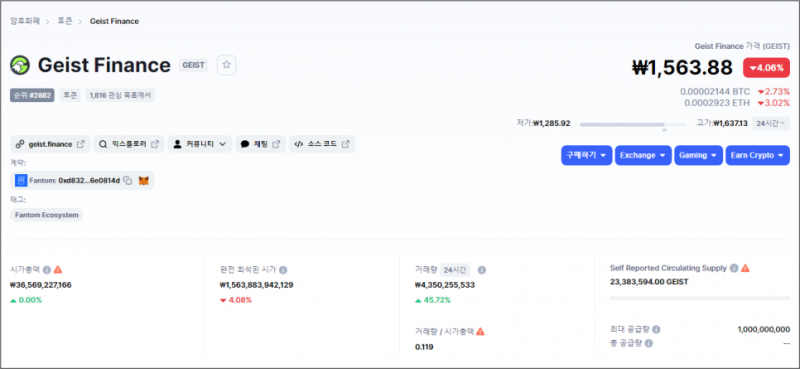Image resolution: width=800 pixels, height=369 pixels.
Task: Expand the 구매하기 dropdown button
Action: pyautogui.click(x=586, y=155)
